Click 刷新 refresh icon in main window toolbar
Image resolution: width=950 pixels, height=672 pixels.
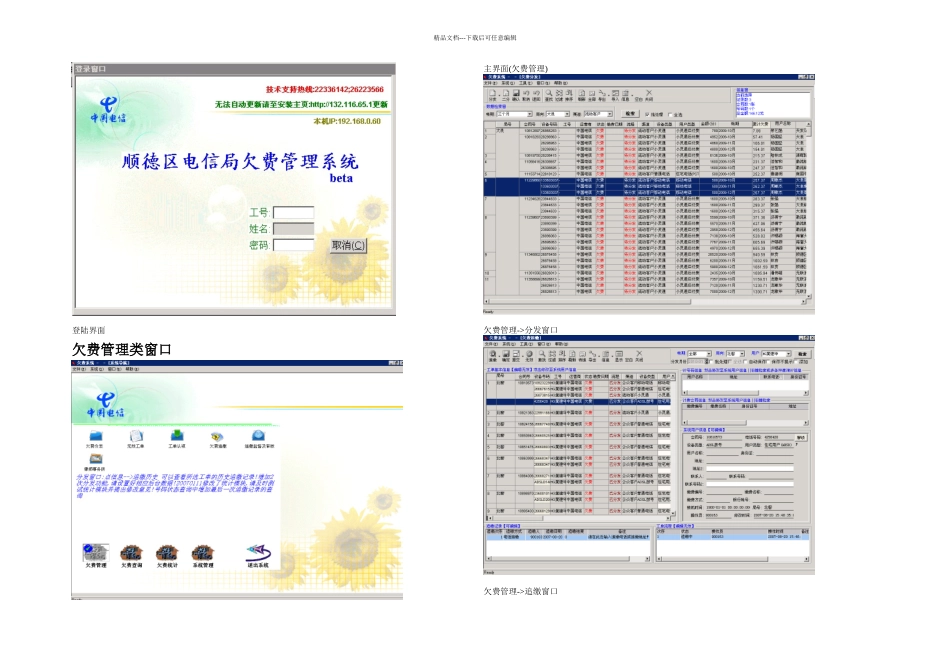pos(582,95)
